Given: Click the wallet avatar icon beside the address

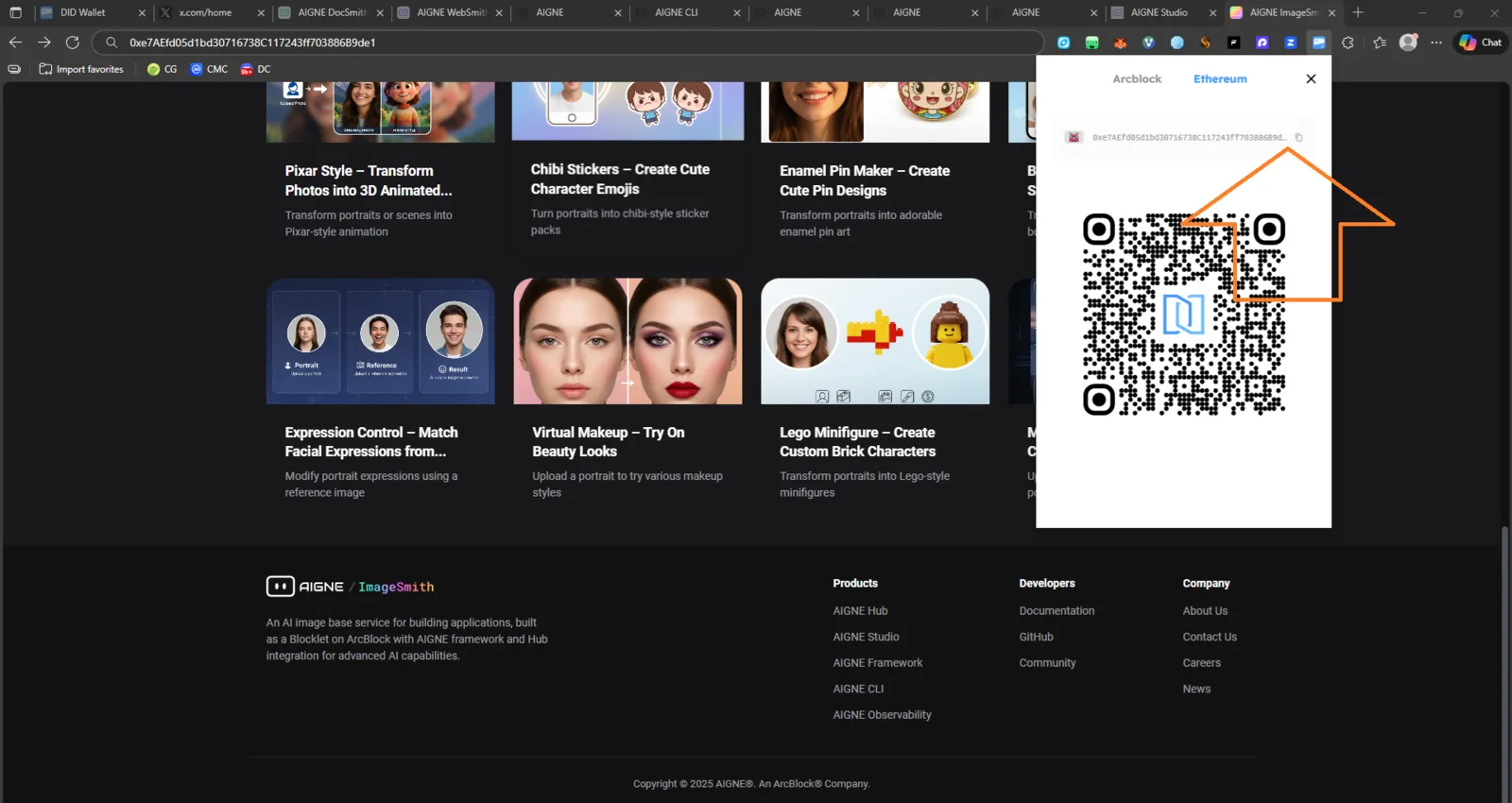Looking at the screenshot, I should (x=1074, y=138).
